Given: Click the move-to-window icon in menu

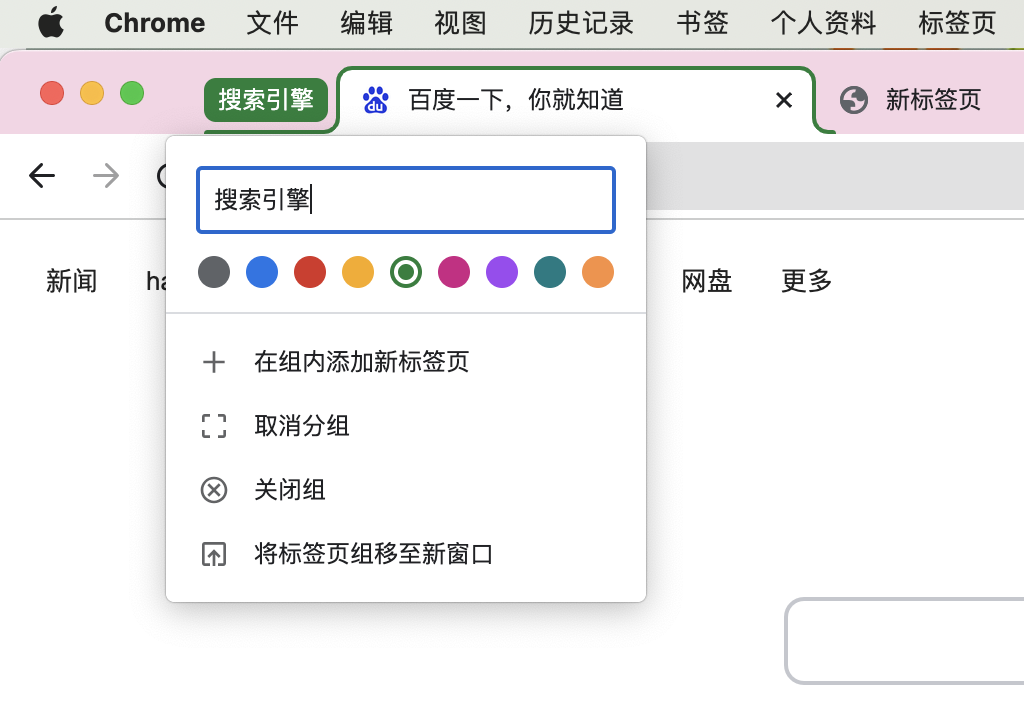Looking at the screenshot, I should 214,553.
